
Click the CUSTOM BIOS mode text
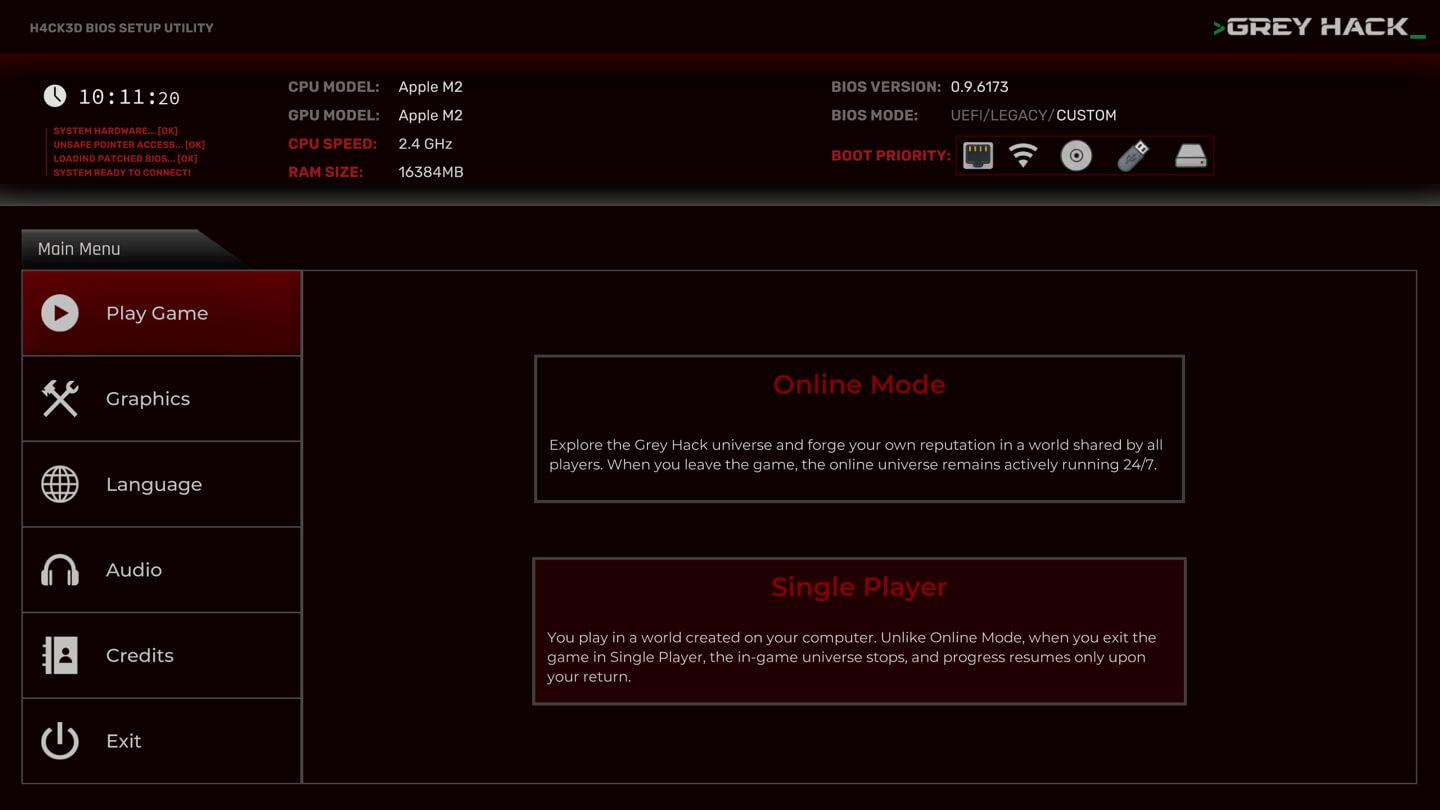point(1086,115)
